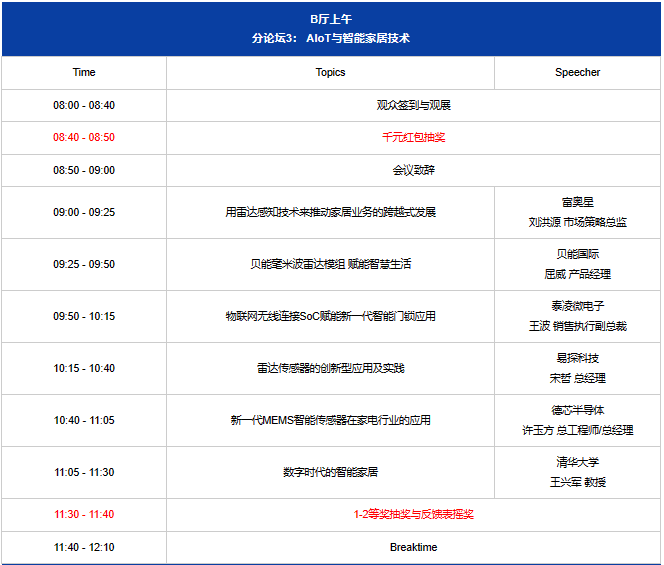Click the speaker company '富奥星'

pos(578,202)
